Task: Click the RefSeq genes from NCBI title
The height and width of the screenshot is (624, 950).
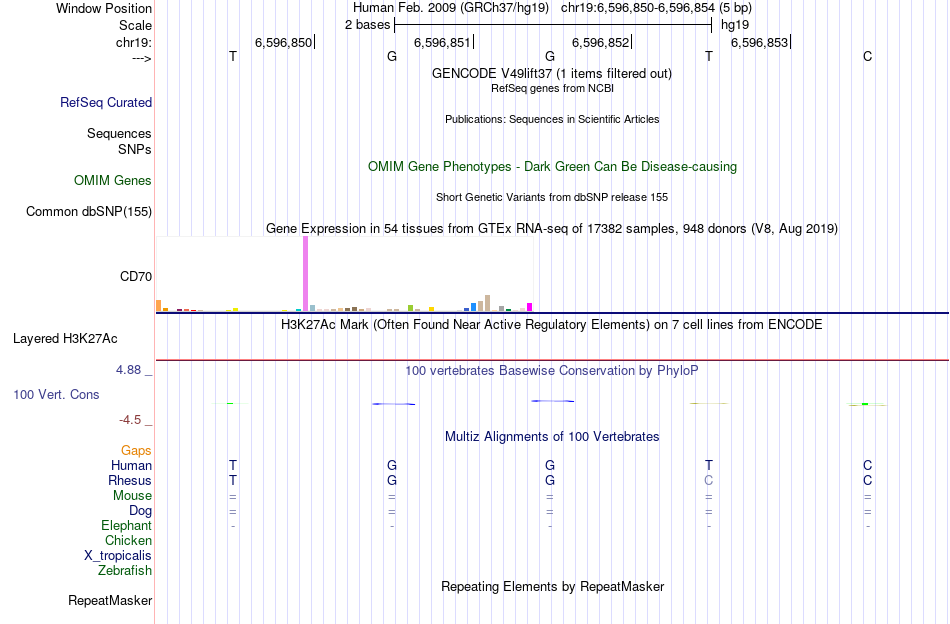Action: click(553, 88)
